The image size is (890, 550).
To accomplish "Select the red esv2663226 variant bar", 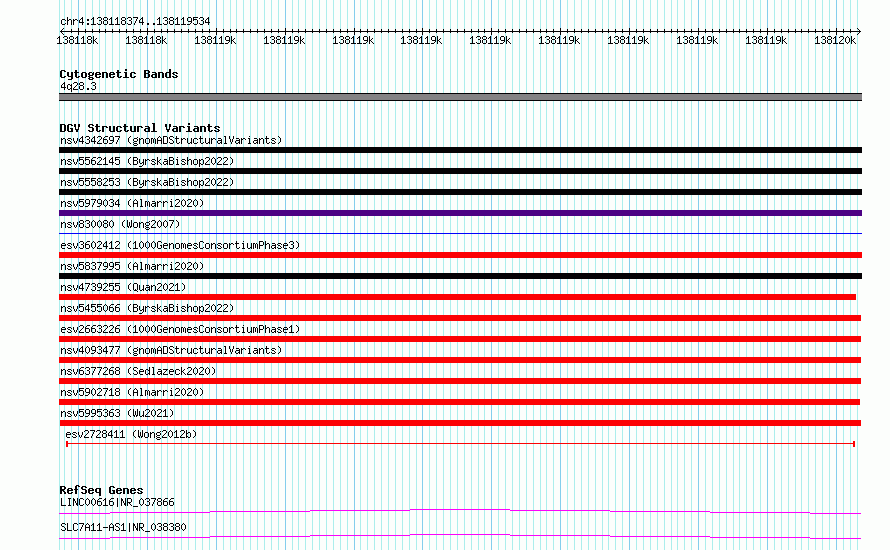I will pyautogui.click(x=460, y=339).
